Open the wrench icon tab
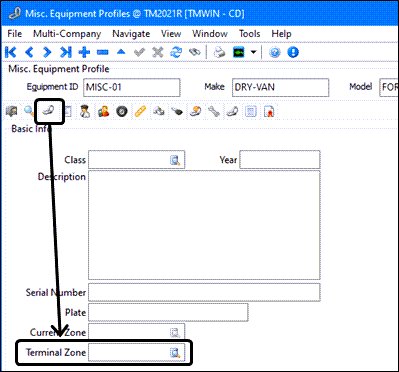The width and height of the screenshot is (399, 372). (x=213, y=112)
